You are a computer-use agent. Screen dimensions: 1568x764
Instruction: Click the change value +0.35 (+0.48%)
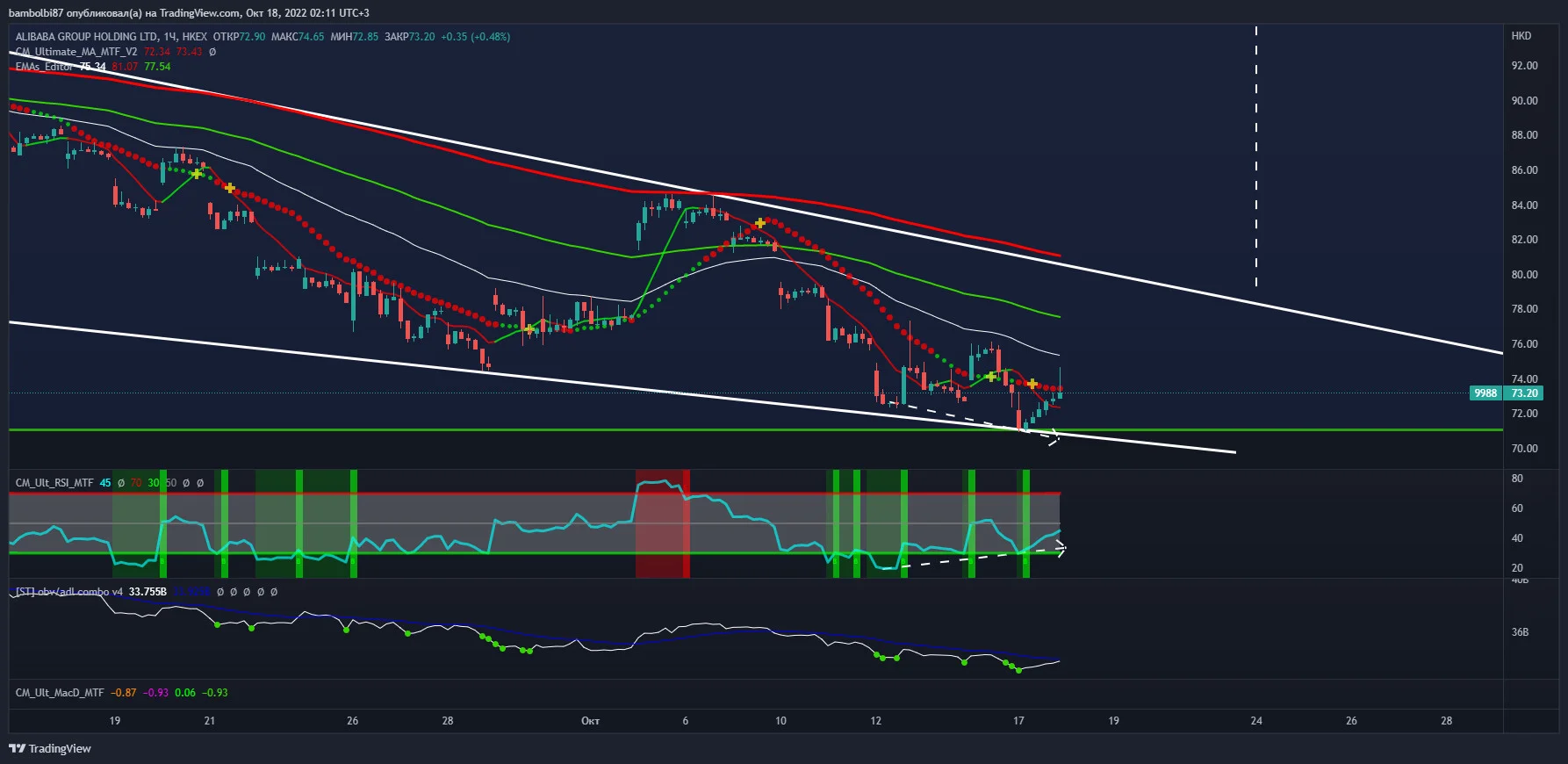click(476, 37)
